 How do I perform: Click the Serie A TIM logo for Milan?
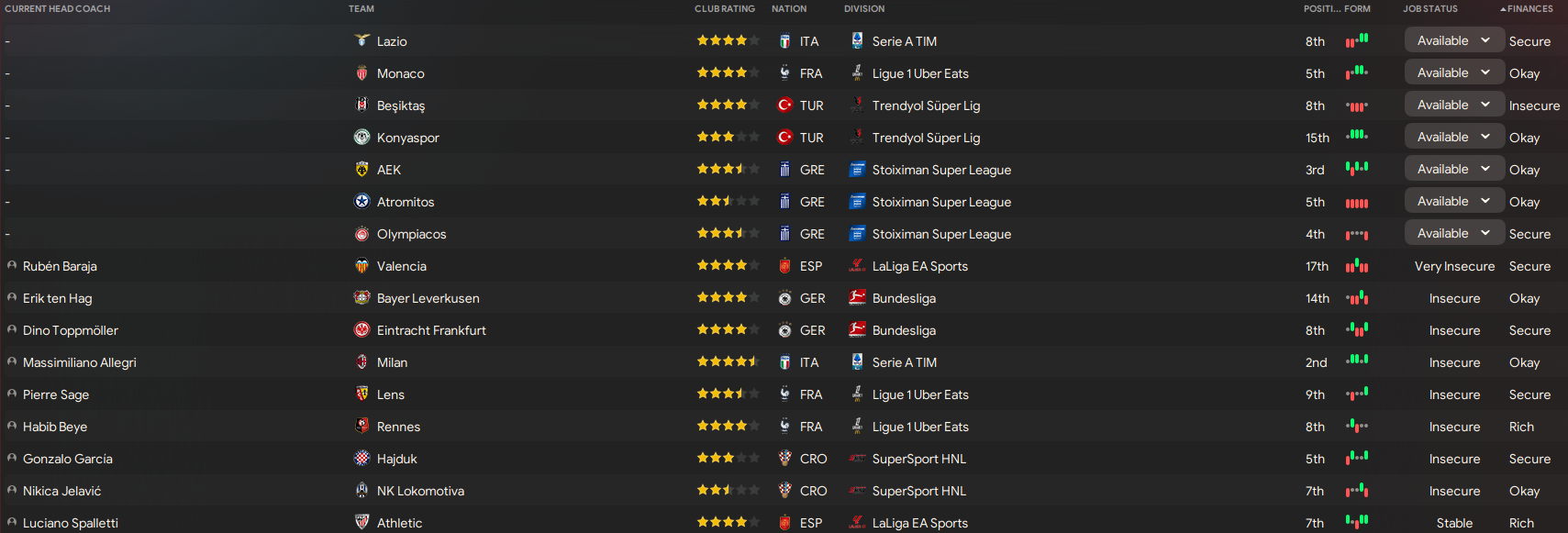pos(857,362)
